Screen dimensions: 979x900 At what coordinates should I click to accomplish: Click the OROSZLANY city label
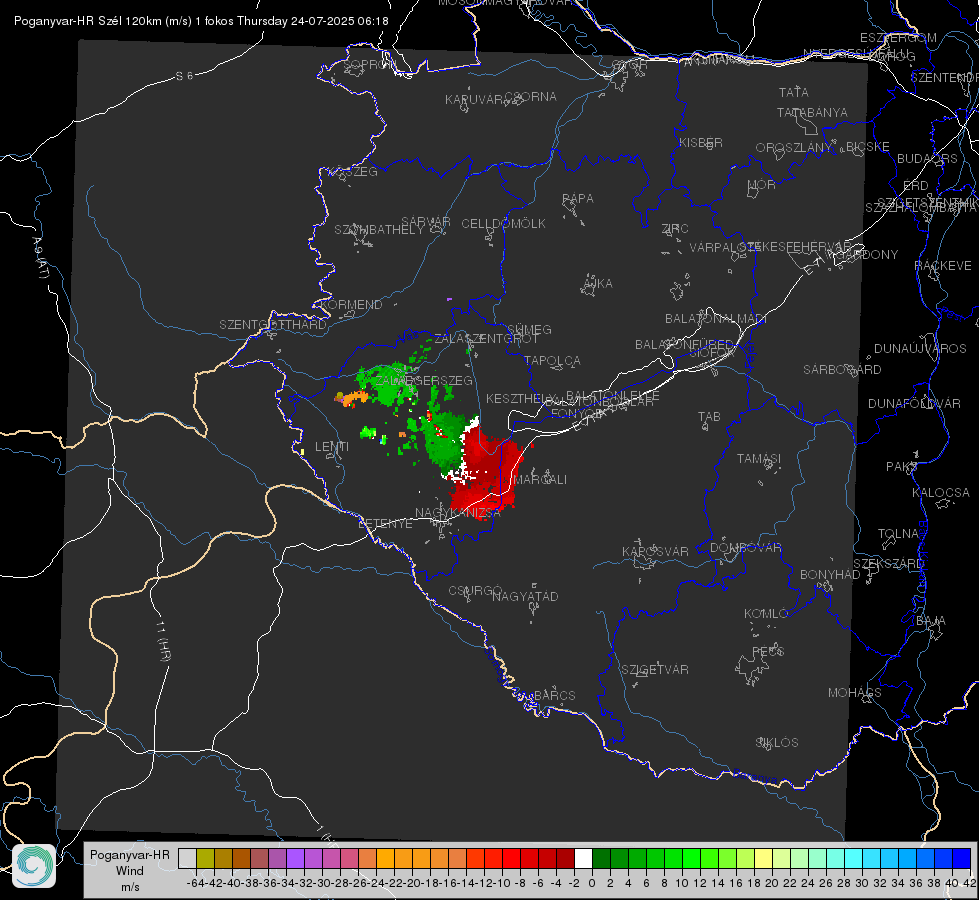point(794,148)
